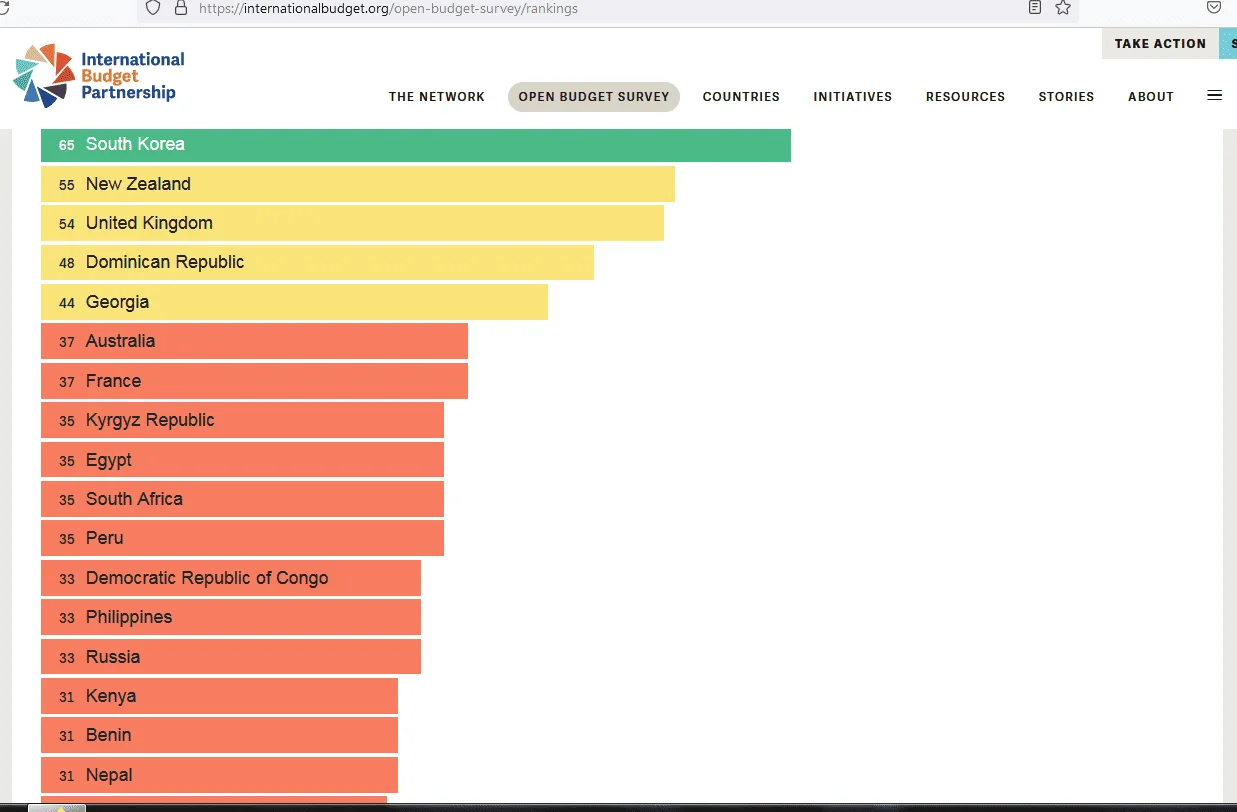Click the France row
1237x812 pixels.
click(254, 381)
